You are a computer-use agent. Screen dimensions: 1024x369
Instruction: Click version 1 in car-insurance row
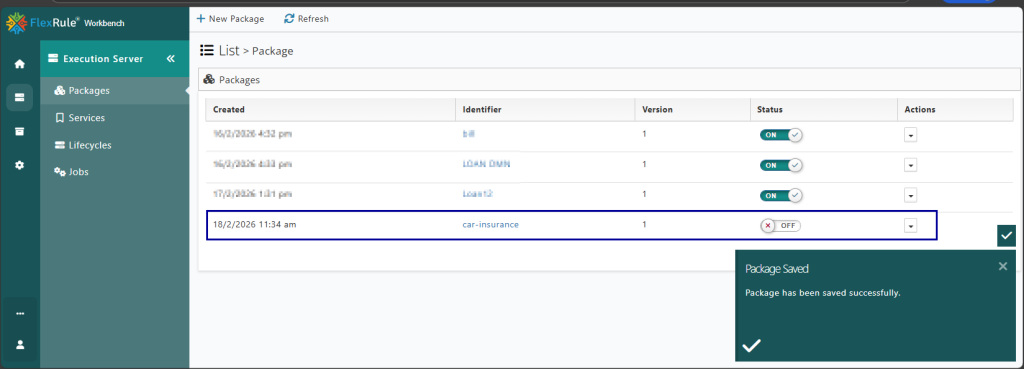[644, 225]
